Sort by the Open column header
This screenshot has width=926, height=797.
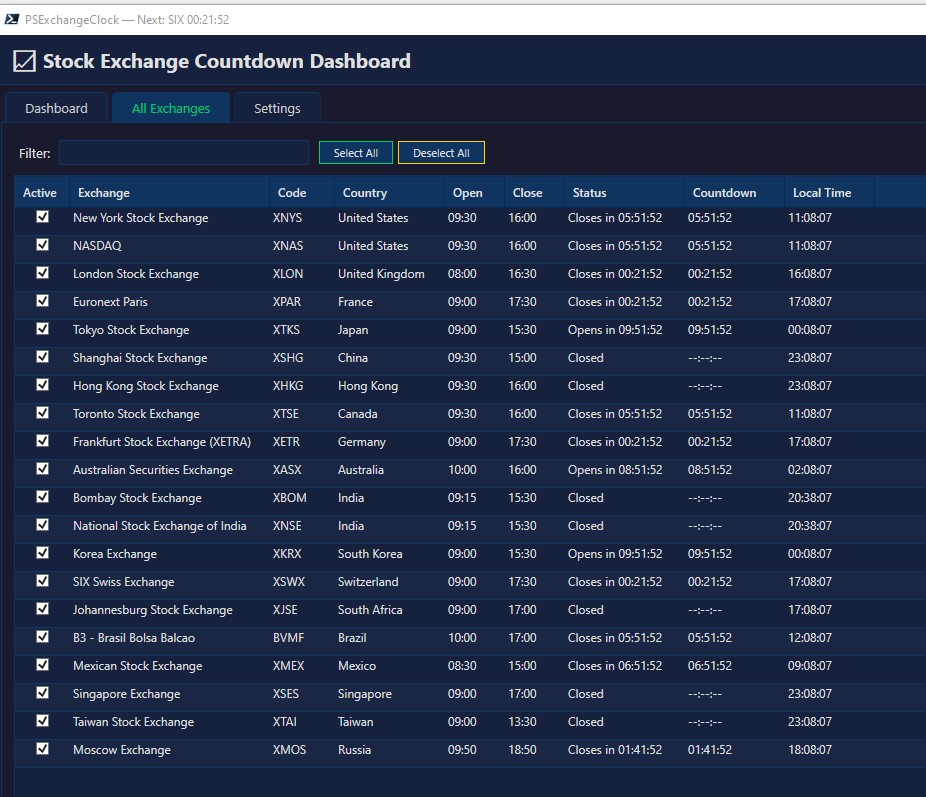click(474, 192)
